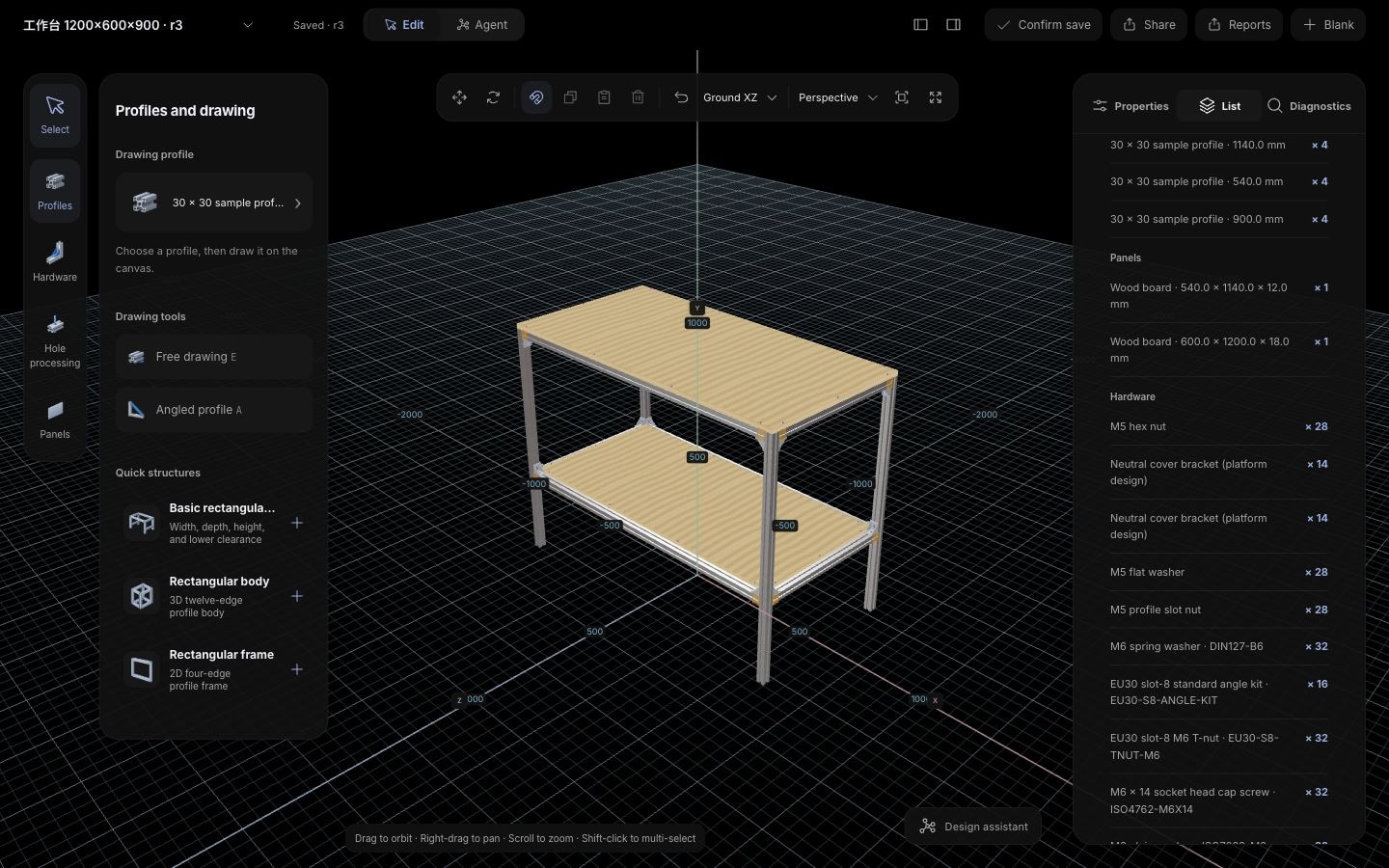Click the M6 spring washer DIN127-B6 row

[x=1219, y=646]
